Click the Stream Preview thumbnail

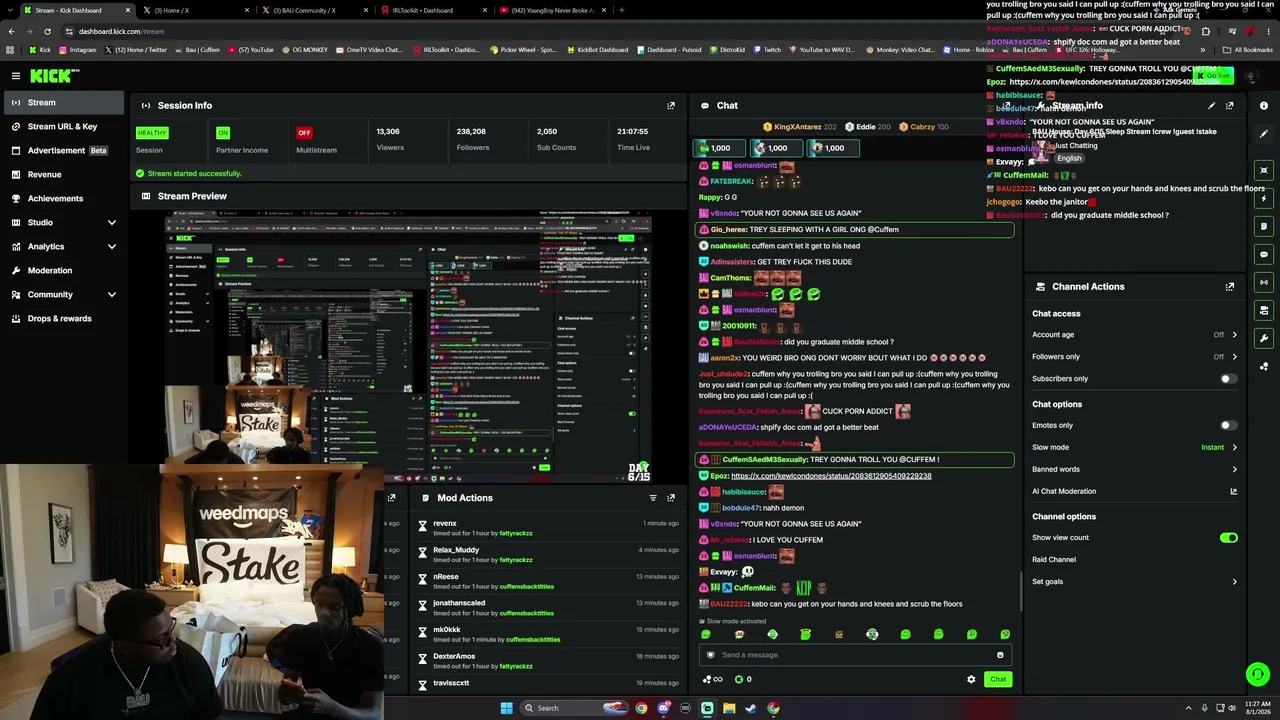click(408, 346)
